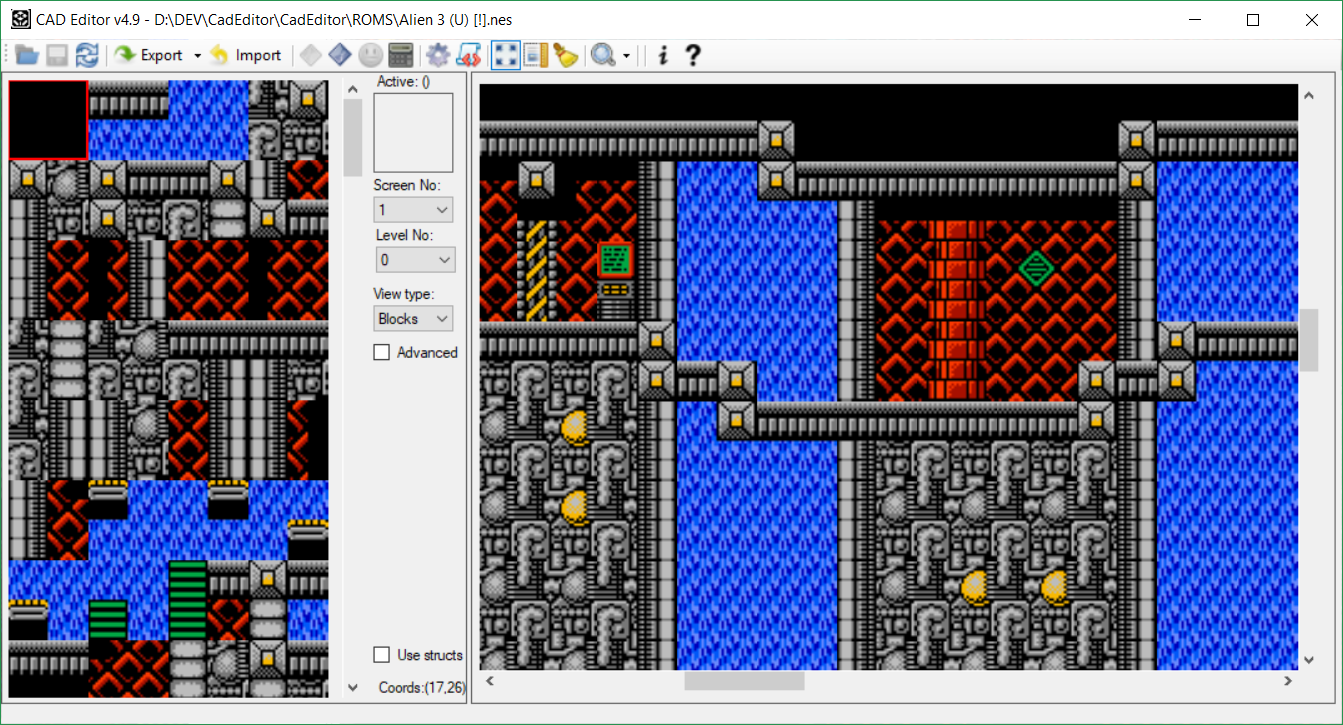The height and width of the screenshot is (725, 1343).
Task: Toggle the blue four-corners show-axis icon
Action: [x=506, y=55]
